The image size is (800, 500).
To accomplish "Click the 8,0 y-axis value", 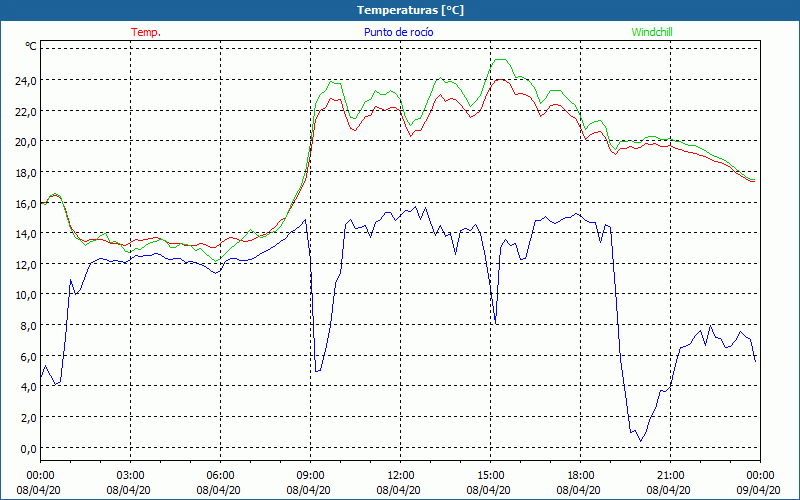I will (28, 326).
